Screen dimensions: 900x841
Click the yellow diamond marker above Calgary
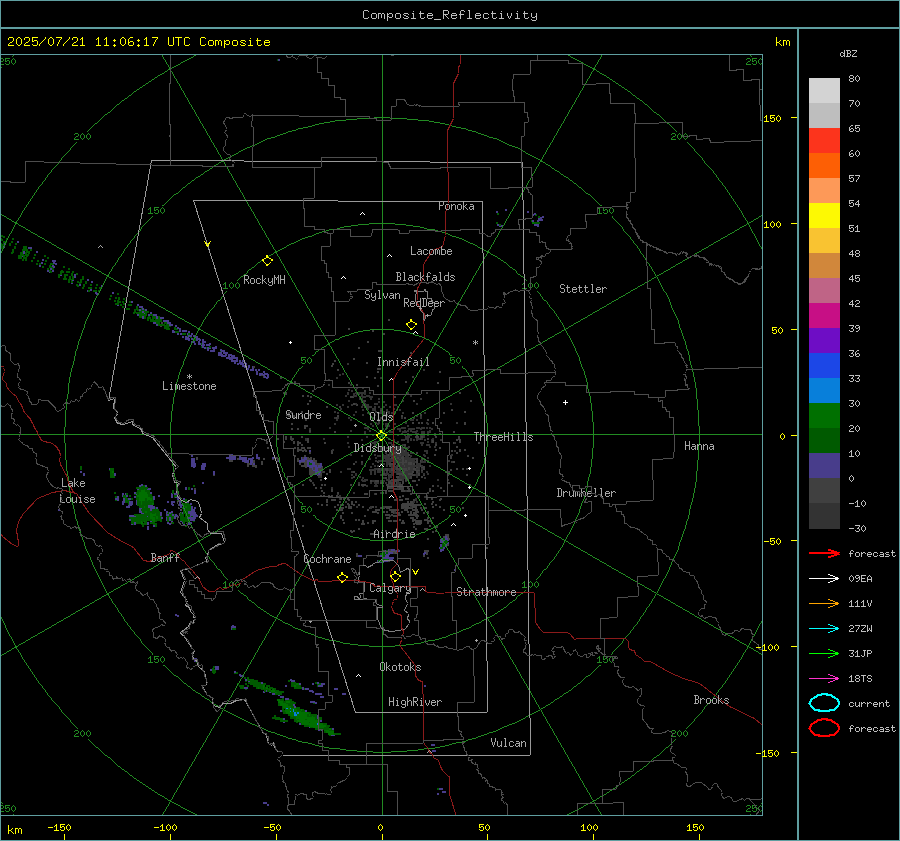[395, 576]
